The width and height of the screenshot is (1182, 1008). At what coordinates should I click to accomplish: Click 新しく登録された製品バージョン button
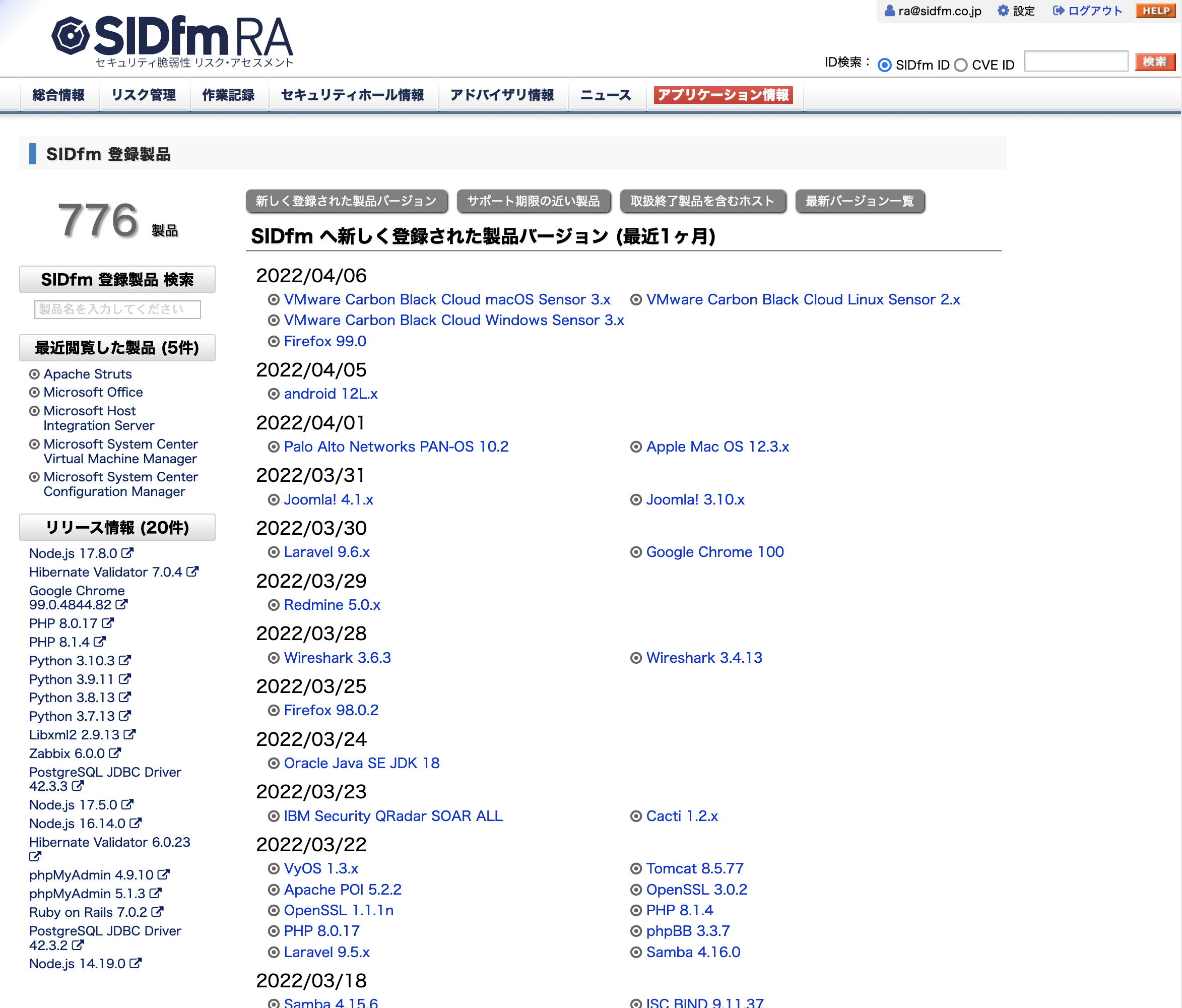[x=346, y=201]
